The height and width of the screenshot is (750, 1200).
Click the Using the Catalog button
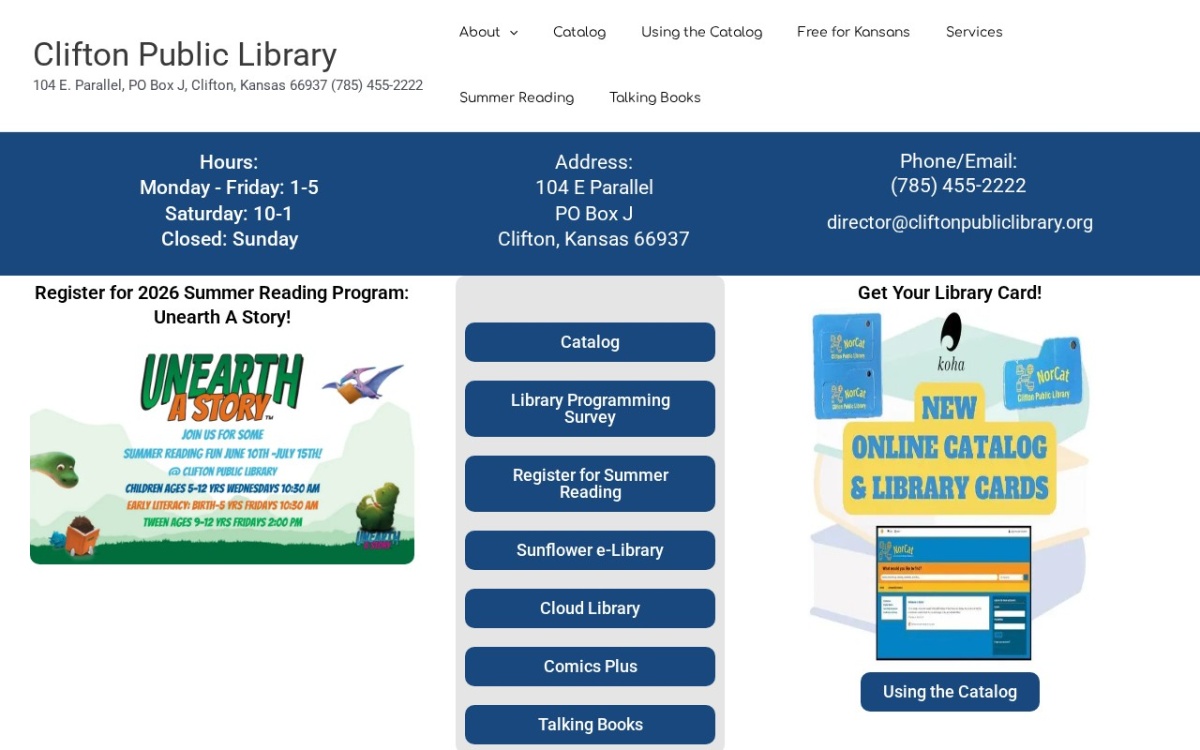pyautogui.click(x=950, y=691)
